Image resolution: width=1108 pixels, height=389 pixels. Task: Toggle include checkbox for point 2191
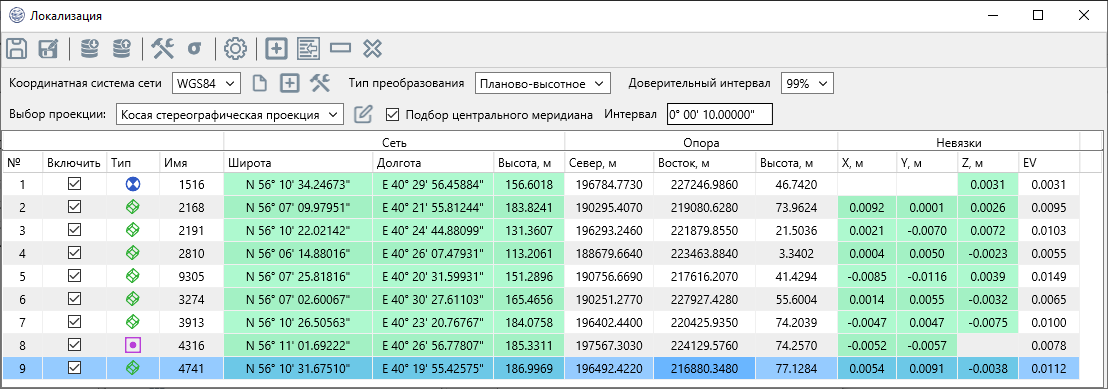[x=74, y=230]
